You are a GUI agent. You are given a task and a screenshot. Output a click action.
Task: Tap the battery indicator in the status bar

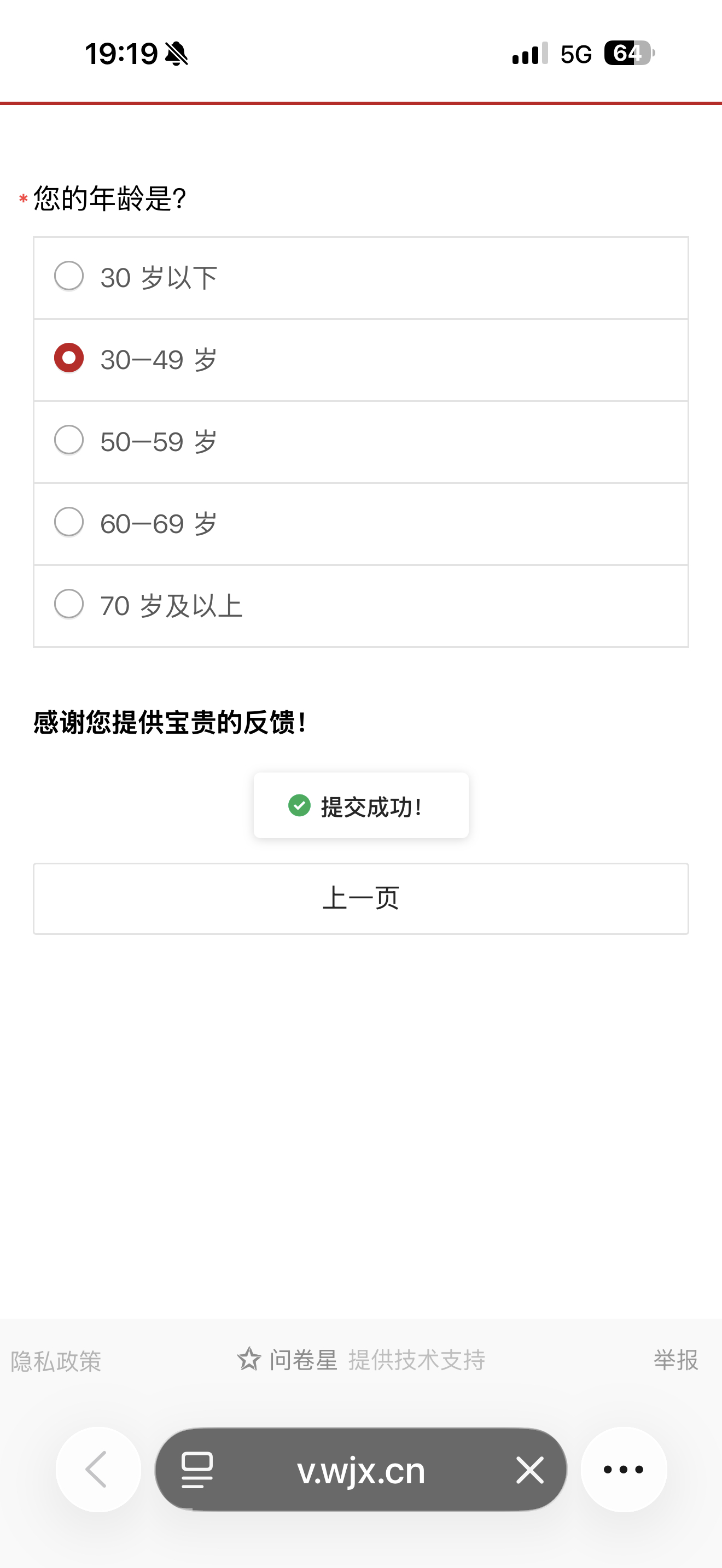629,54
